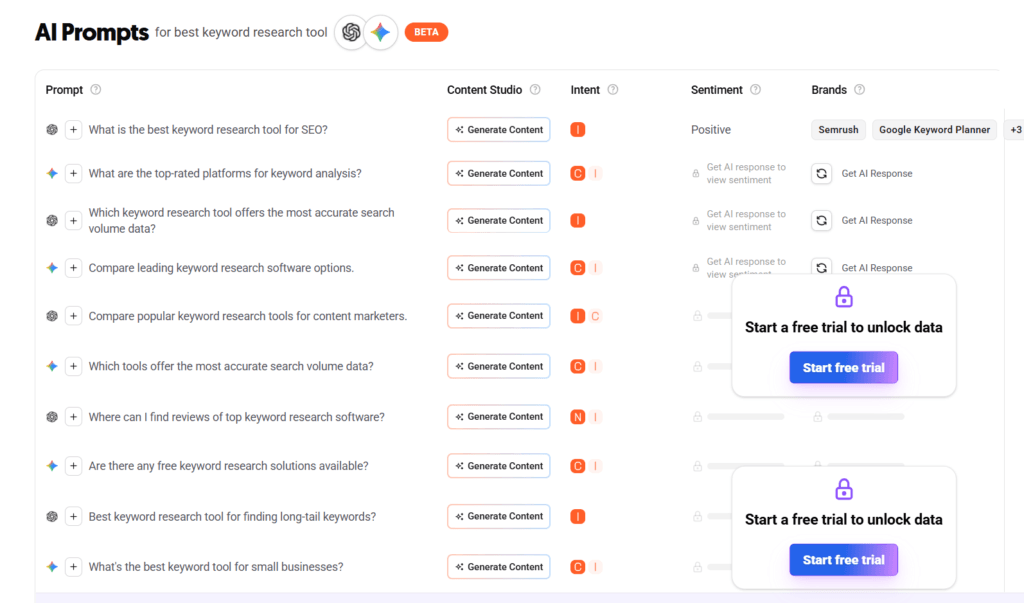Expand the 'most accurate search volume data' research tool prompt
Viewport: 1024px width, 603px height.
(73, 221)
